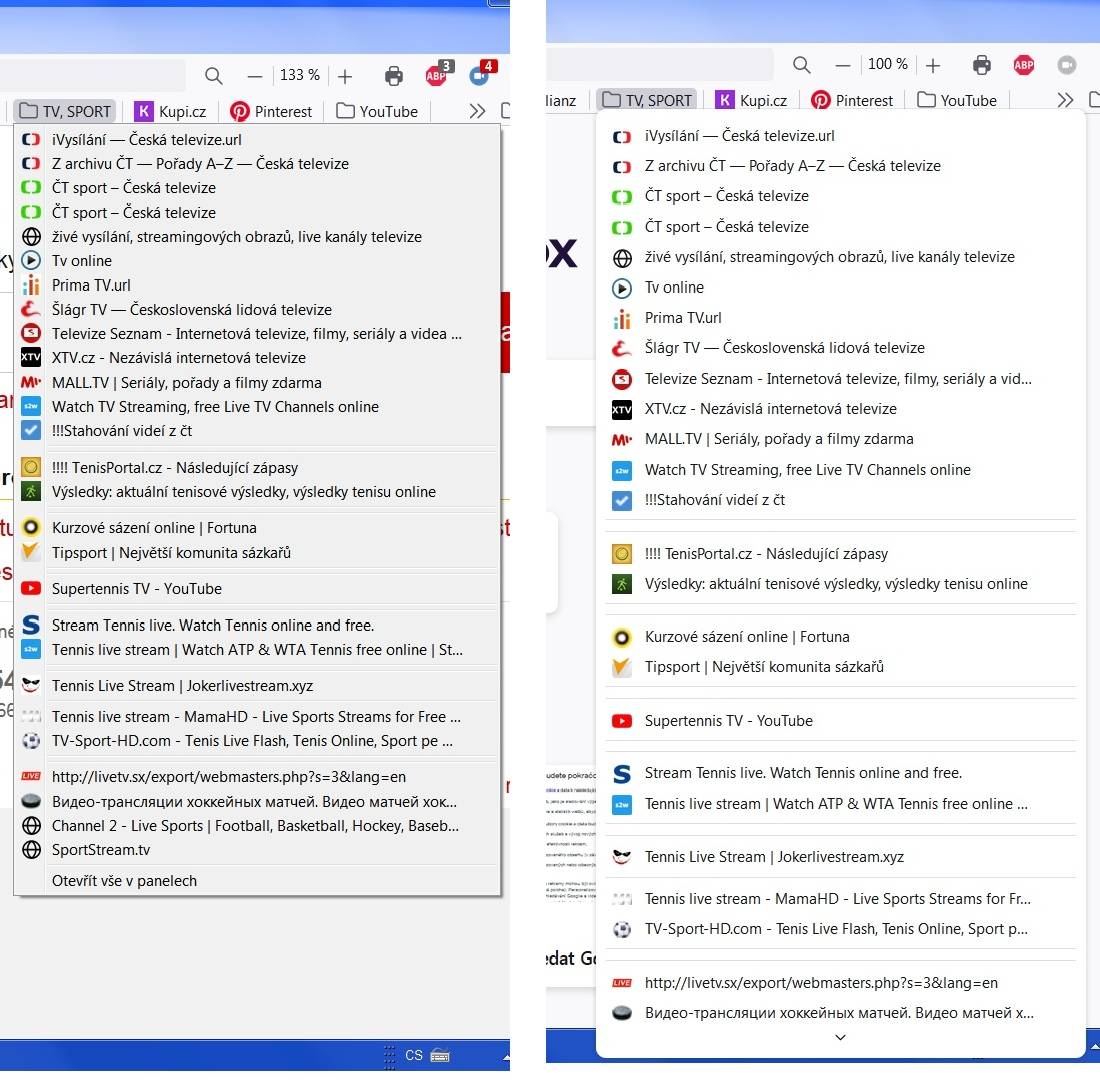Select živé vysílání entry in right menu
Image resolution: width=1100 pixels, height=1083 pixels.
[840, 257]
